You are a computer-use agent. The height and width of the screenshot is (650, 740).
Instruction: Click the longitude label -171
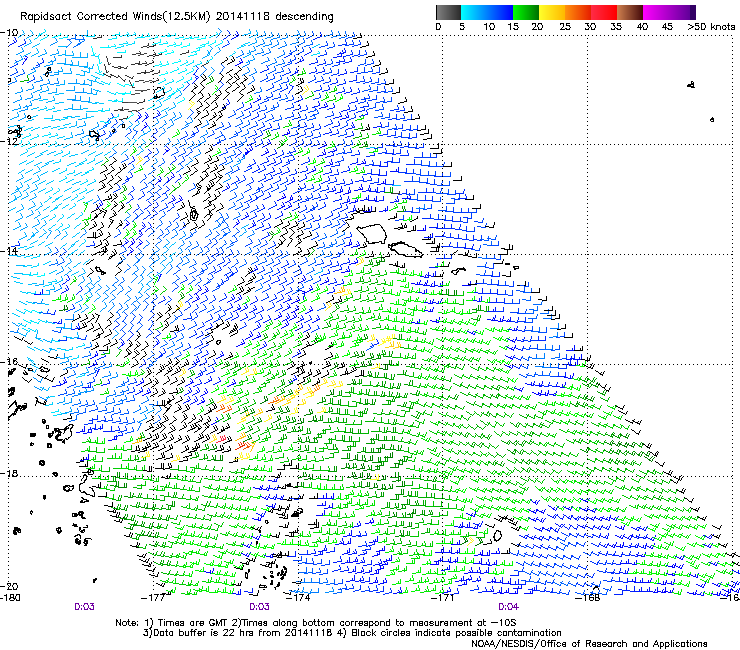point(443,598)
